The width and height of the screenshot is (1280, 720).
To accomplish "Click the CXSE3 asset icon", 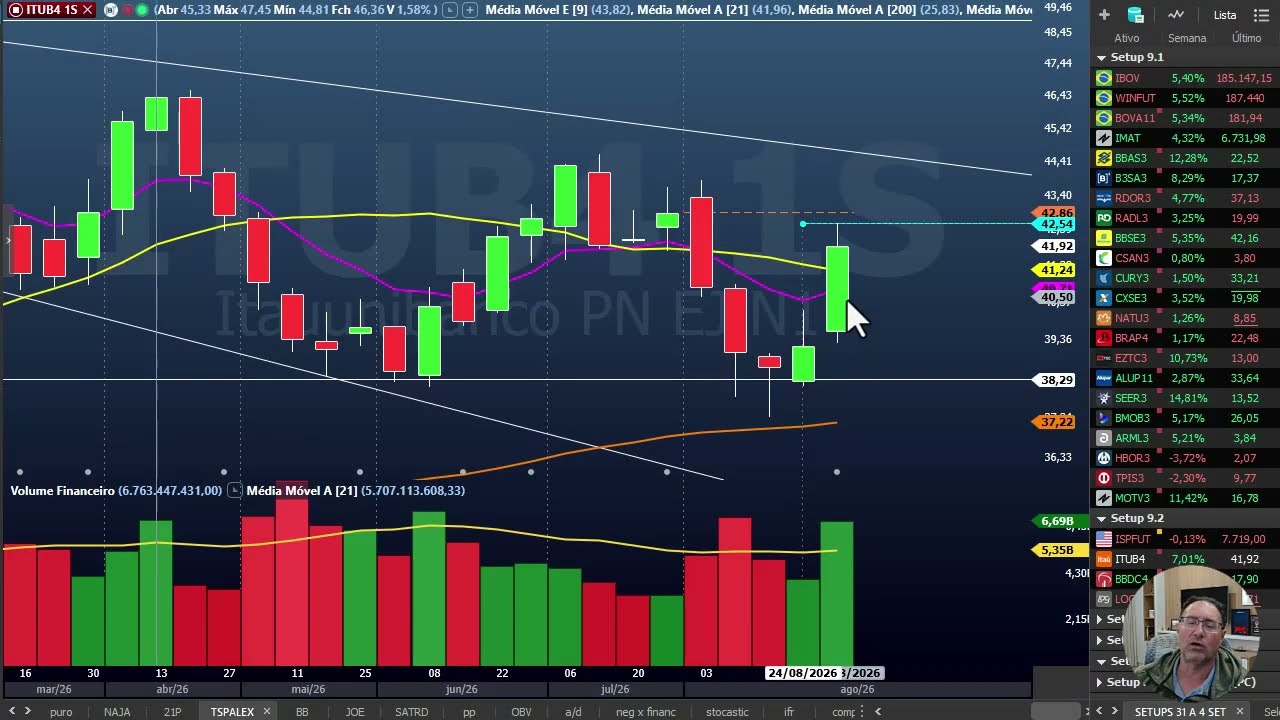I will [x=1104, y=298].
